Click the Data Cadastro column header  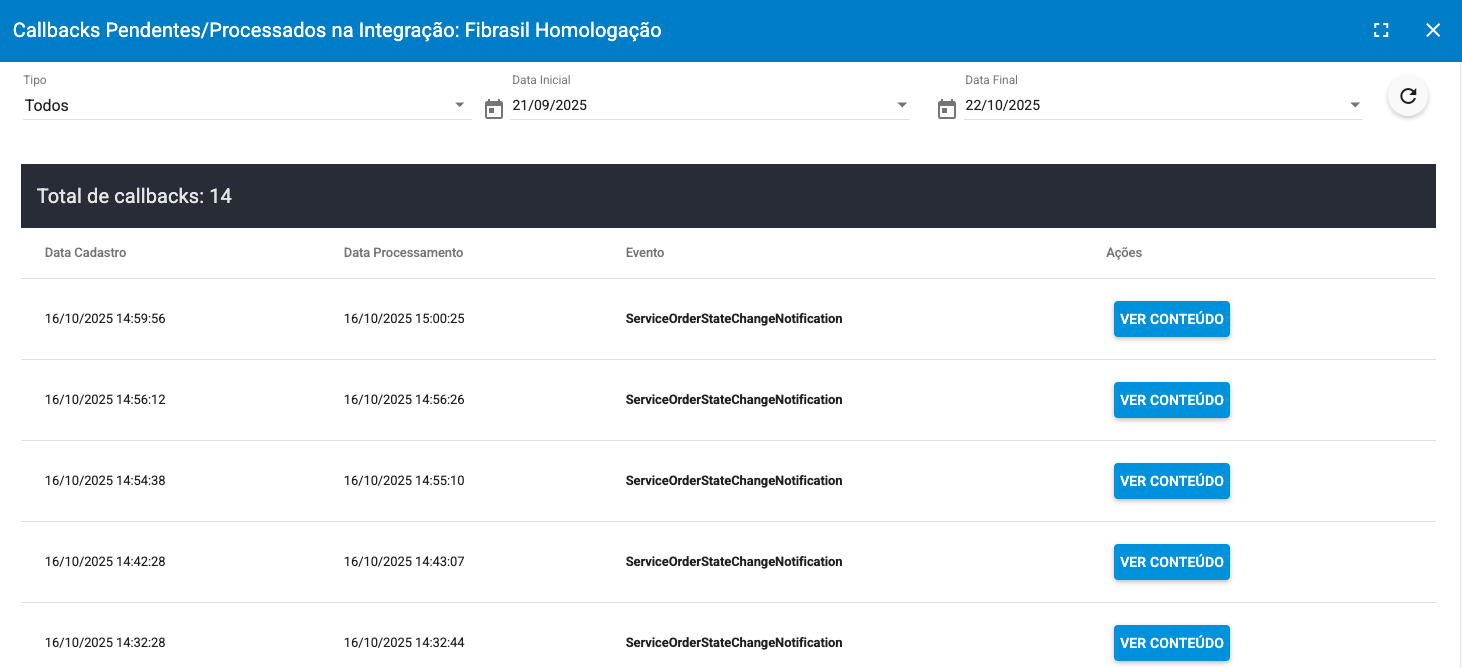[x=86, y=253]
